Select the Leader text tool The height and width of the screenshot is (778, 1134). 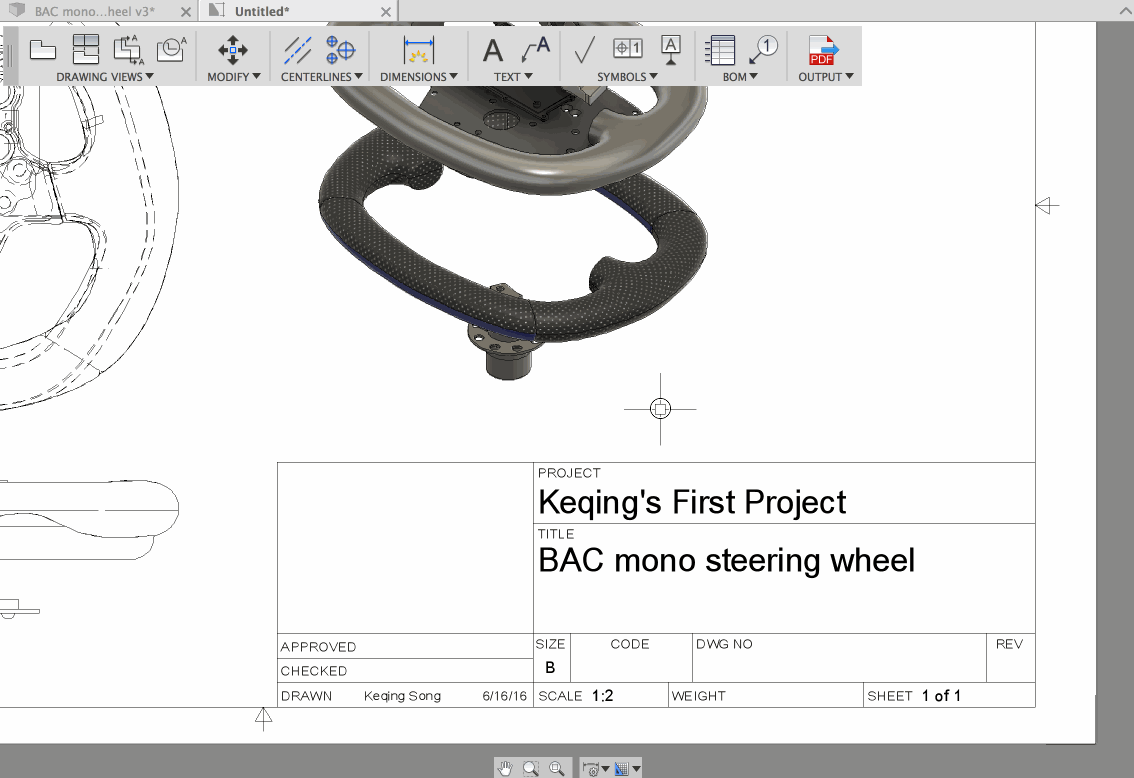[x=536, y=49]
